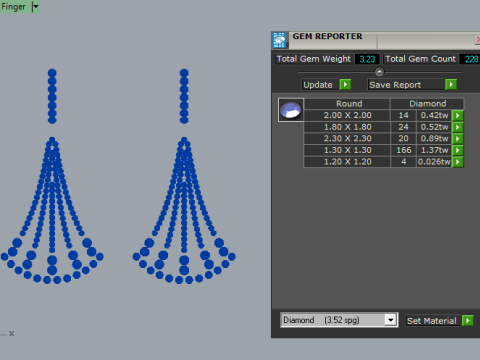The height and width of the screenshot is (360, 480).
Task: Click the Update button
Action: pos(320,85)
